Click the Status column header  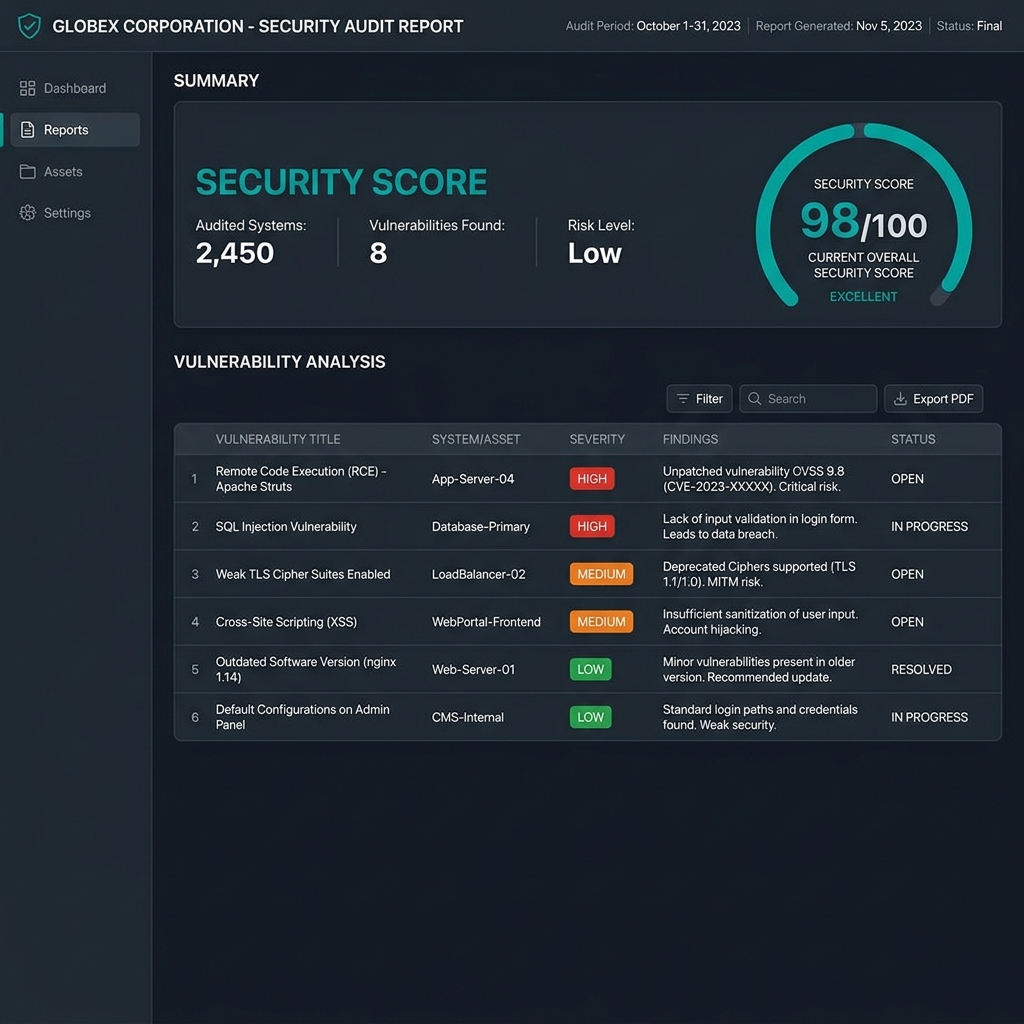tap(913, 440)
